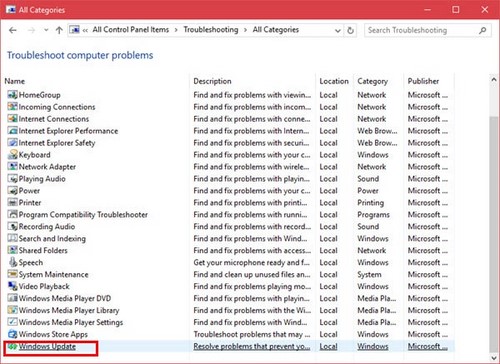The height and width of the screenshot is (364, 500).
Task: Click the System Maintenance icon
Action: [x=12, y=274]
